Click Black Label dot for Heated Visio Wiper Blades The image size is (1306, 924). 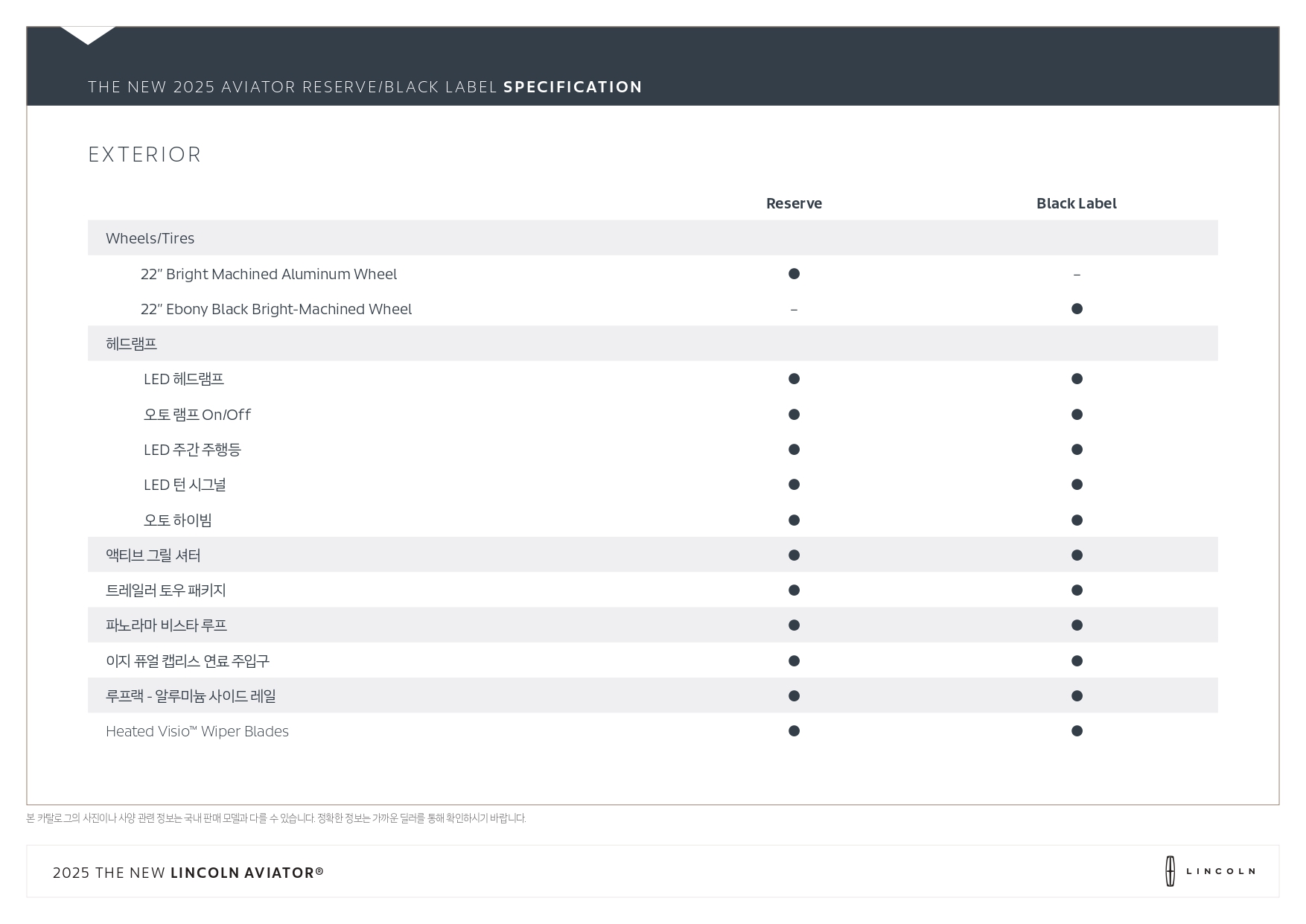tap(1077, 731)
